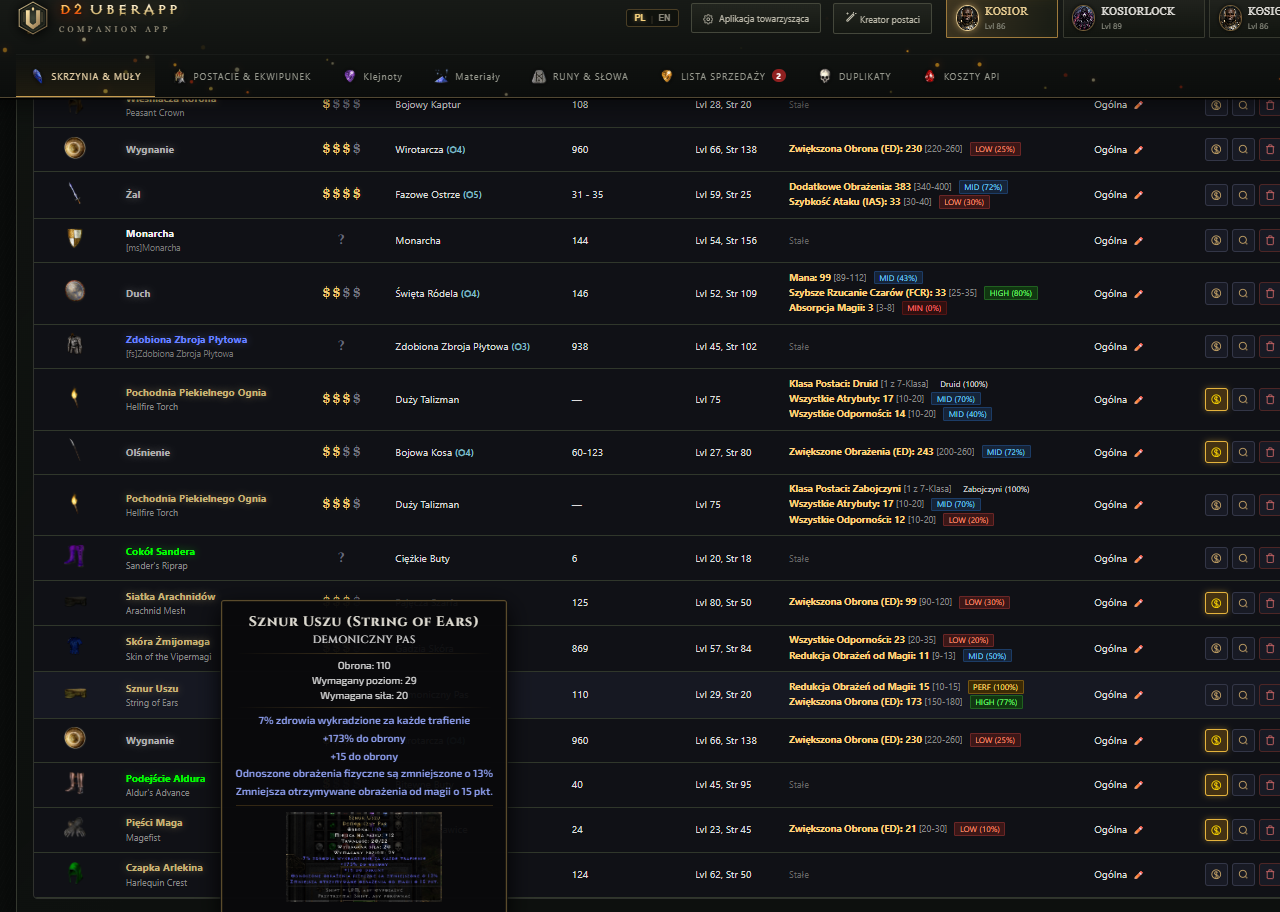
Task: Inspect Cokół Sandera with the magnifier icon
Action: point(1243,558)
